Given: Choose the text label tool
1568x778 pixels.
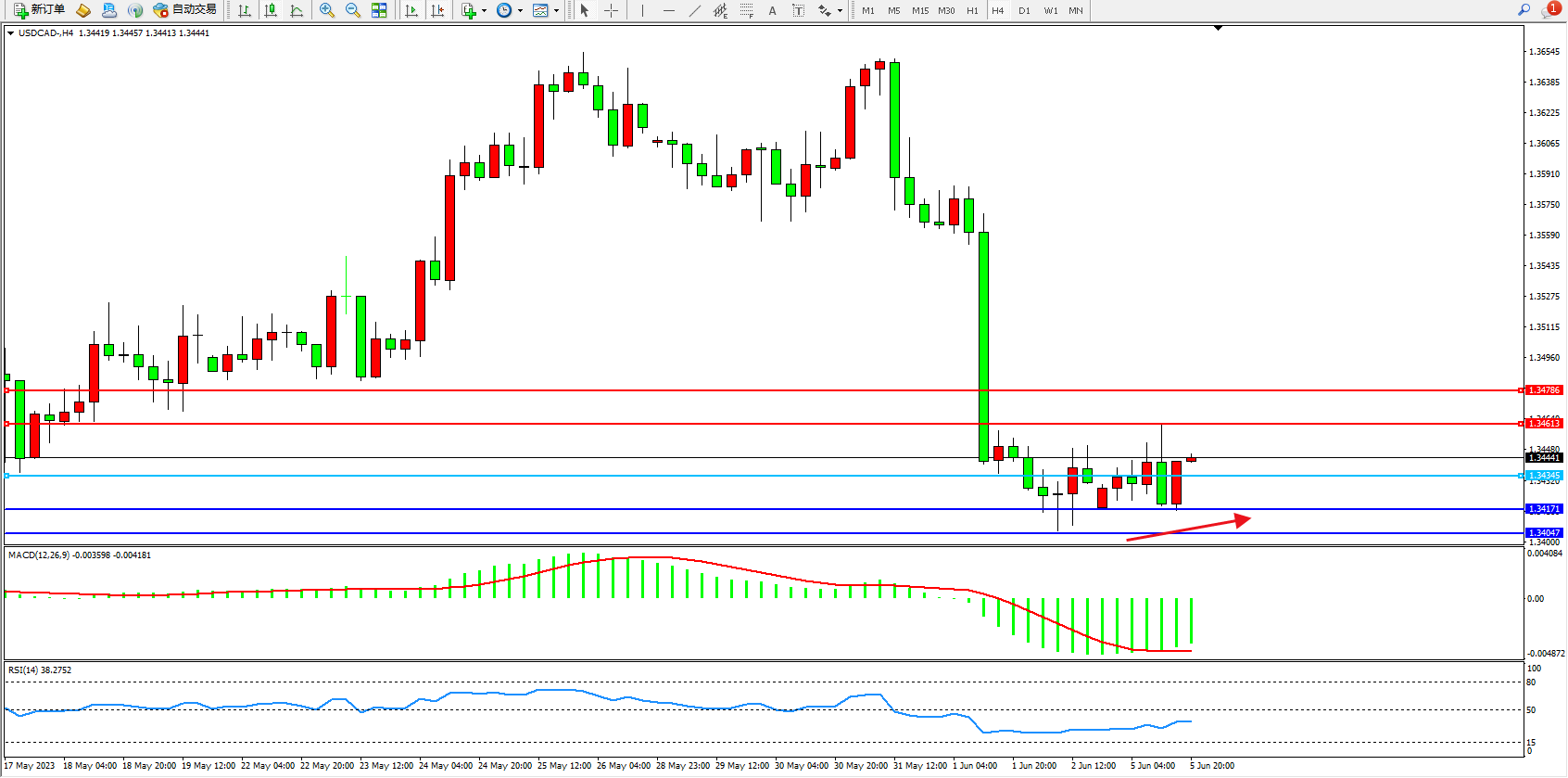Looking at the screenshot, I should [x=772, y=10].
